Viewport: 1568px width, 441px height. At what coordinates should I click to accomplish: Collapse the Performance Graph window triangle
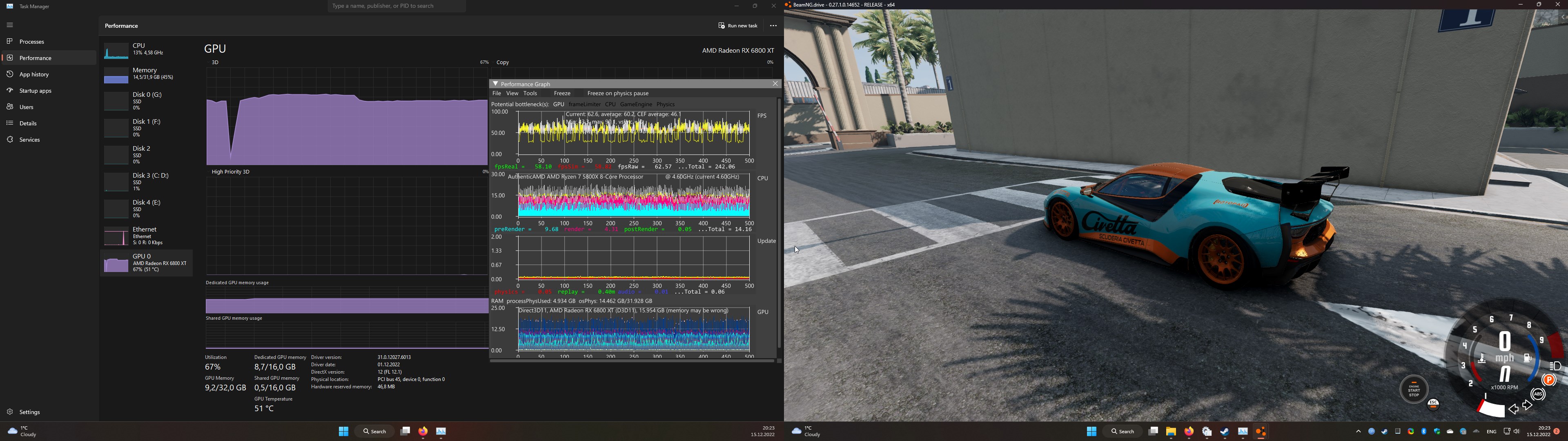coord(495,84)
